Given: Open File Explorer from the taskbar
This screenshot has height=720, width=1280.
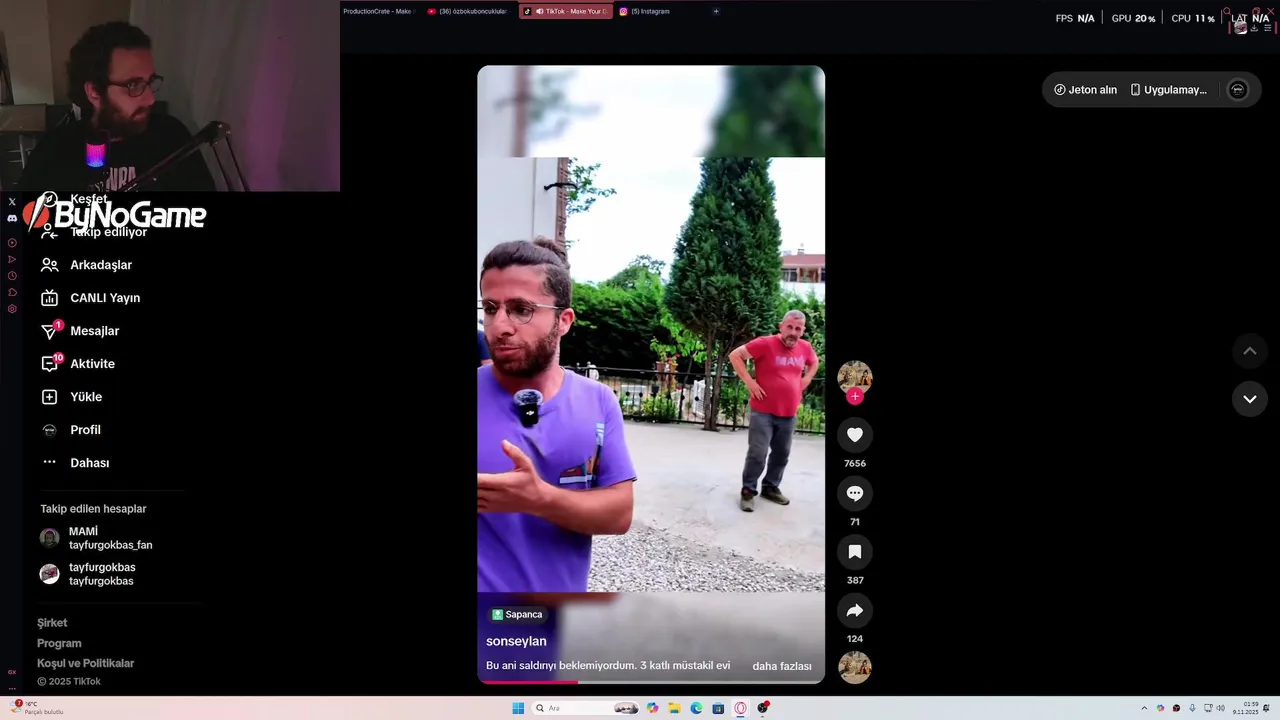Looking at the screenshot, I should tap(675, 708).
